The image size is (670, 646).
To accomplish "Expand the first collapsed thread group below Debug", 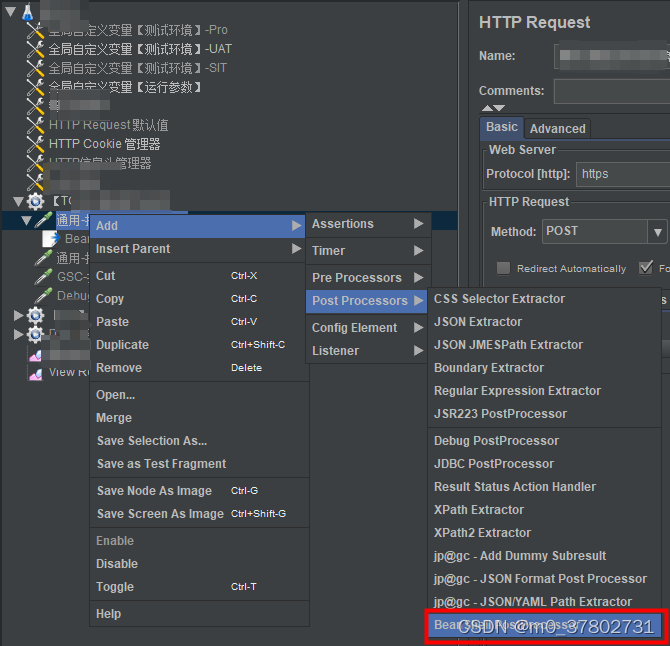I will pos(18,315).
